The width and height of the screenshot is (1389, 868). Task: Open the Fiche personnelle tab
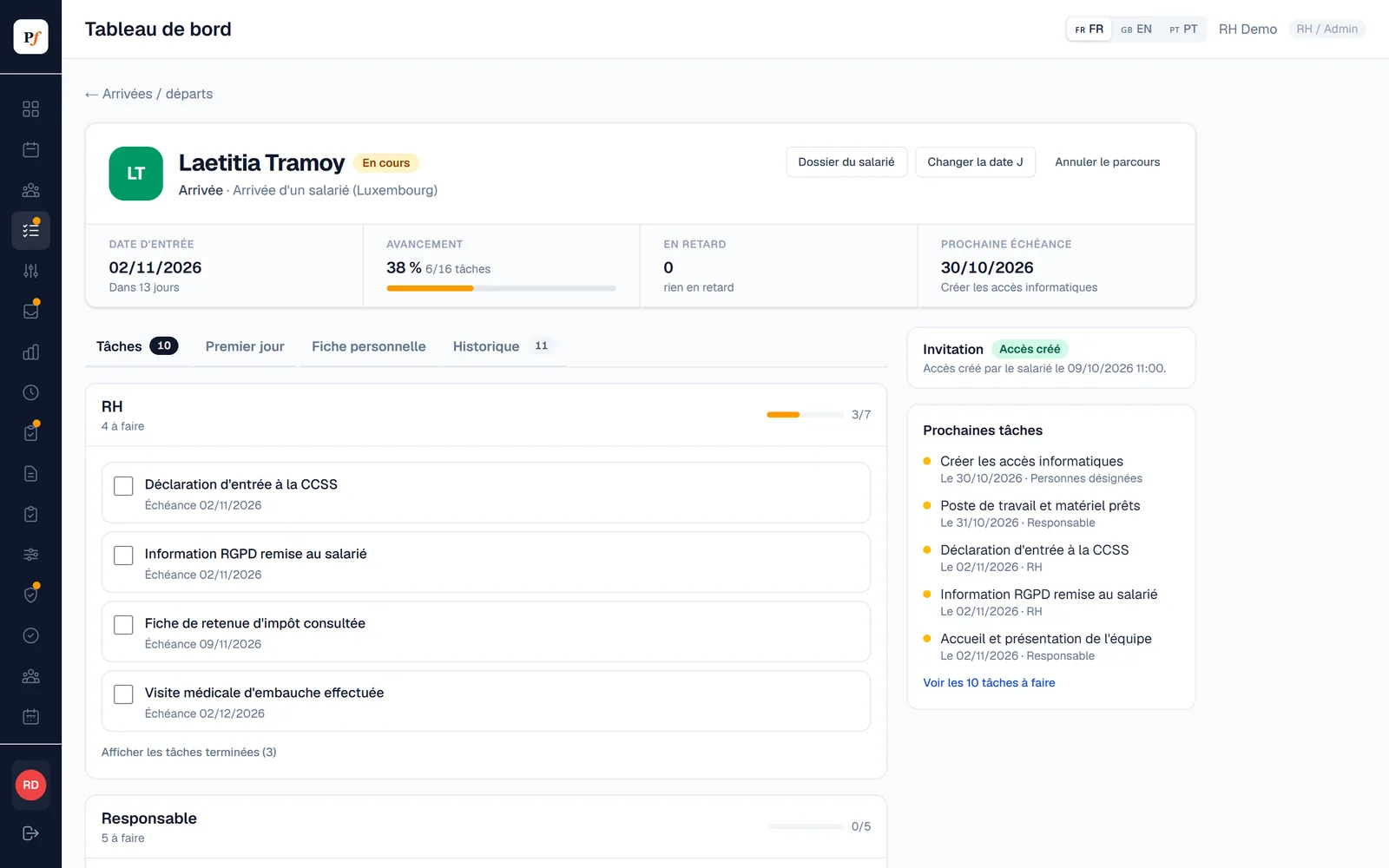[x=369, y=346]
